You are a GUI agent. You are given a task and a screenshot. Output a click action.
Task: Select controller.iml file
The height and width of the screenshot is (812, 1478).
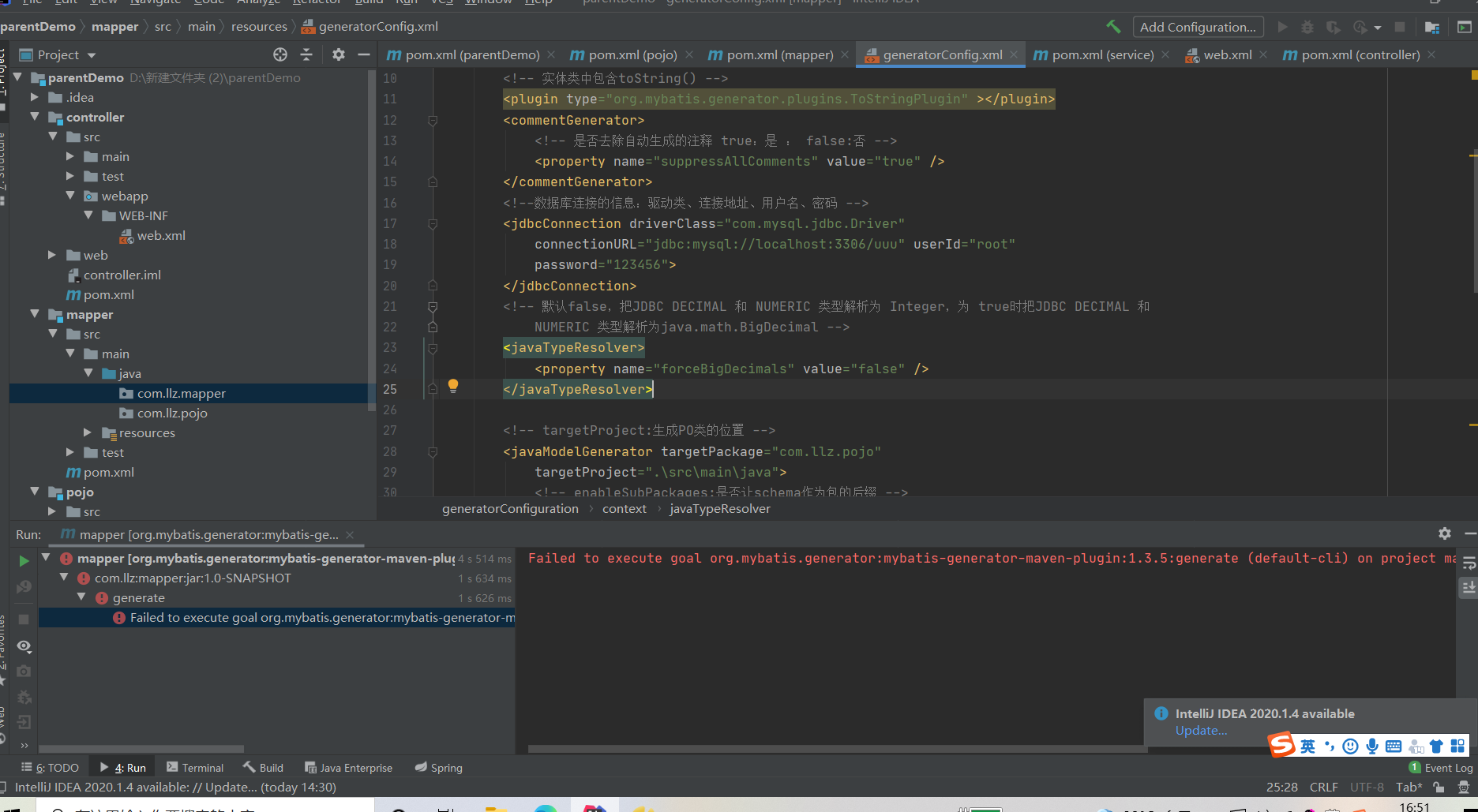coord(122,275)
